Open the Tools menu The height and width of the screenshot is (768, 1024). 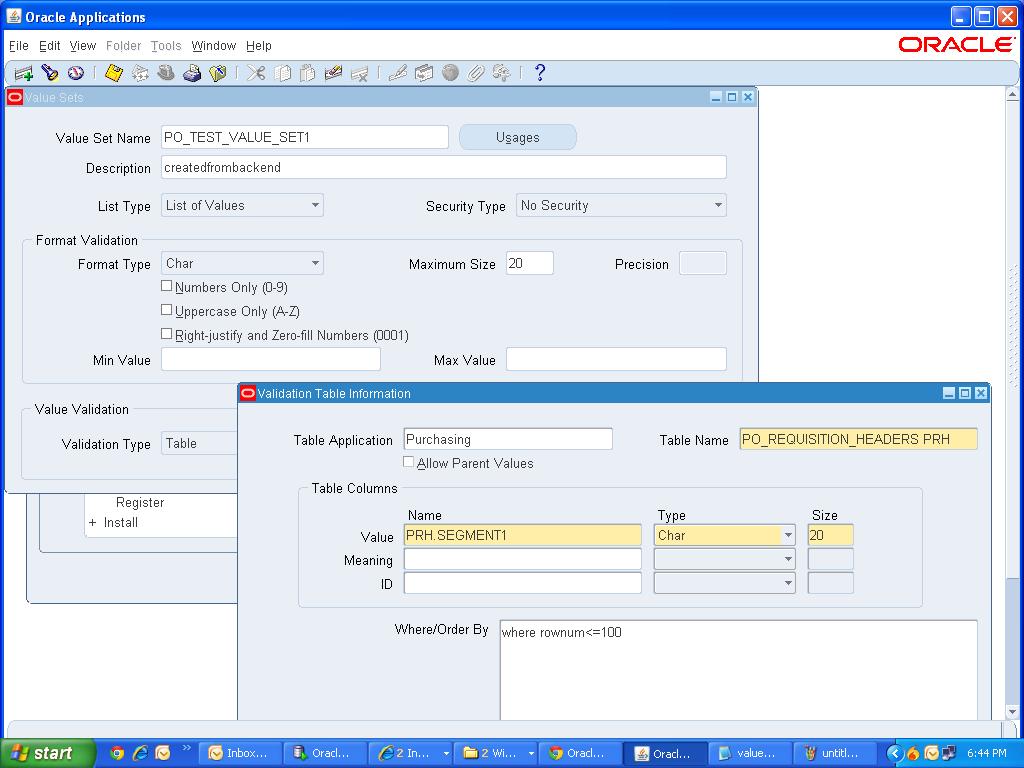coord(165,45)
